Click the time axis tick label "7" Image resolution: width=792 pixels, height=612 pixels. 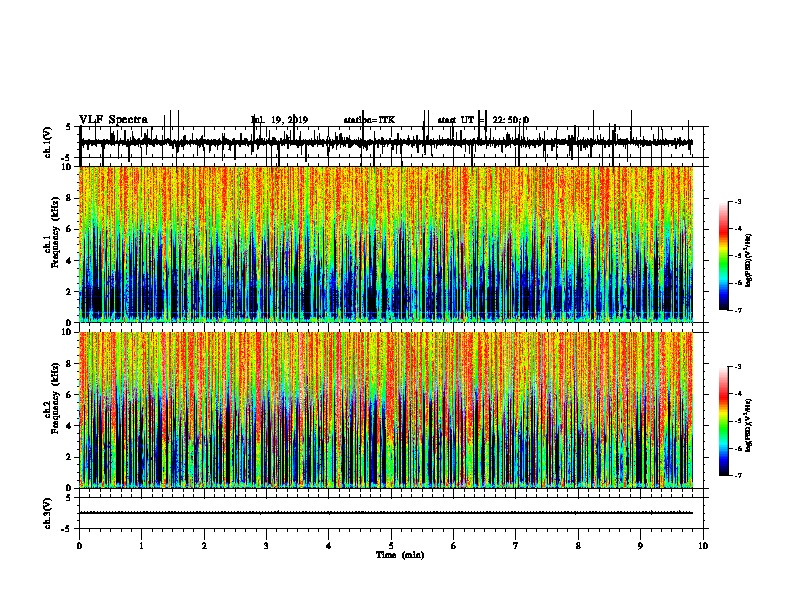pyautogui.click(x=516, y=546)
